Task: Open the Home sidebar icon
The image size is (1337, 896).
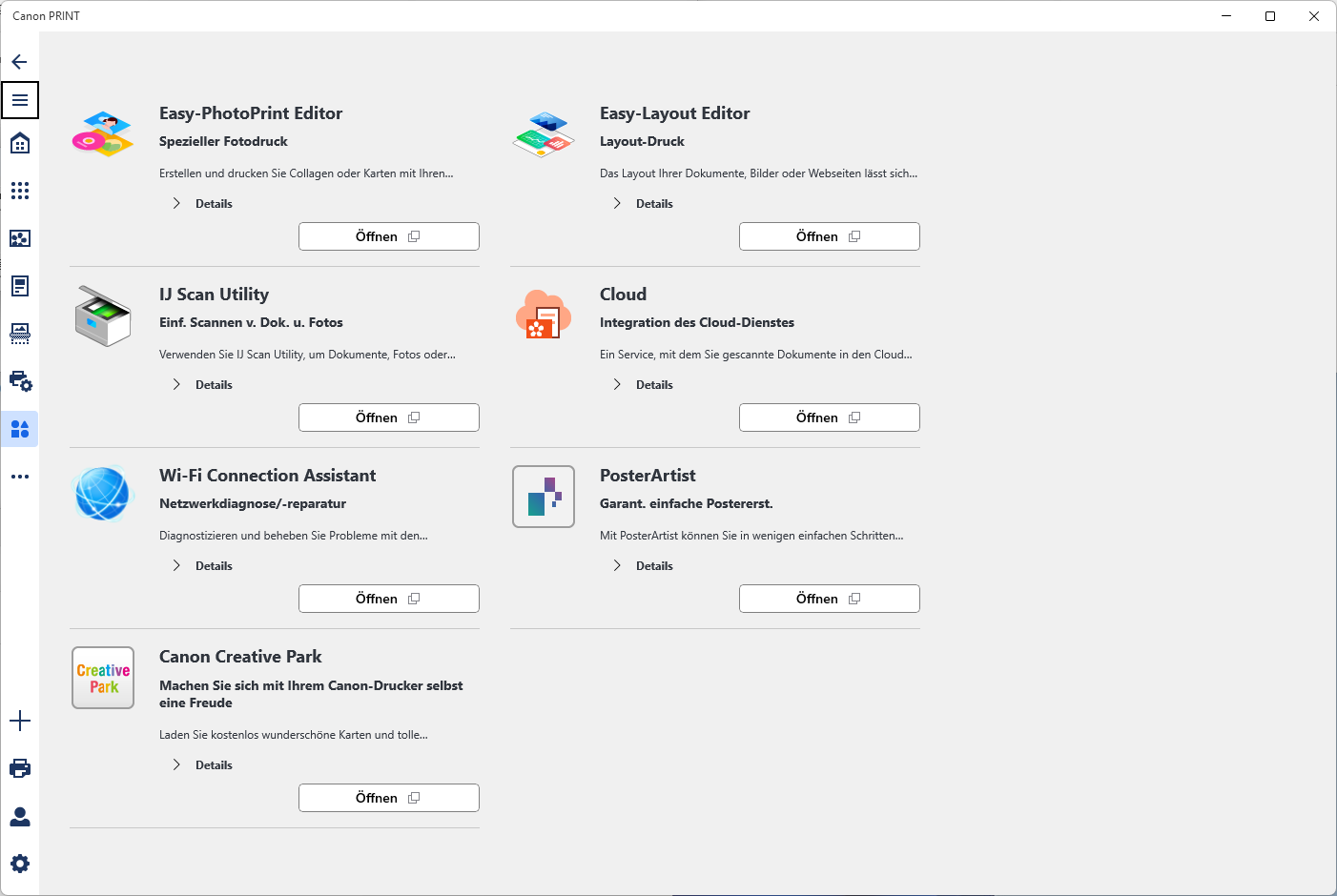Action: tap(20, 143)
